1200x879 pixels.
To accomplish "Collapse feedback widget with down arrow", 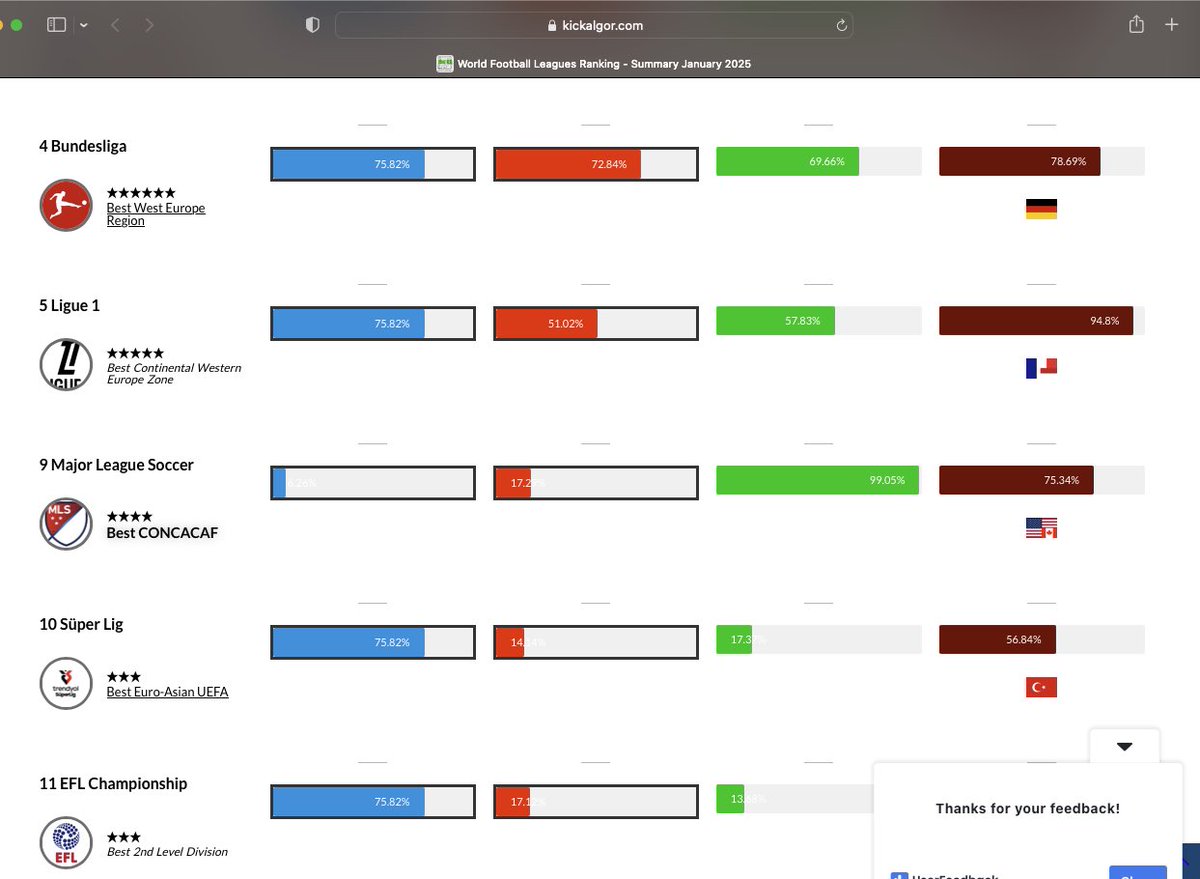I will click(1124, 746).
